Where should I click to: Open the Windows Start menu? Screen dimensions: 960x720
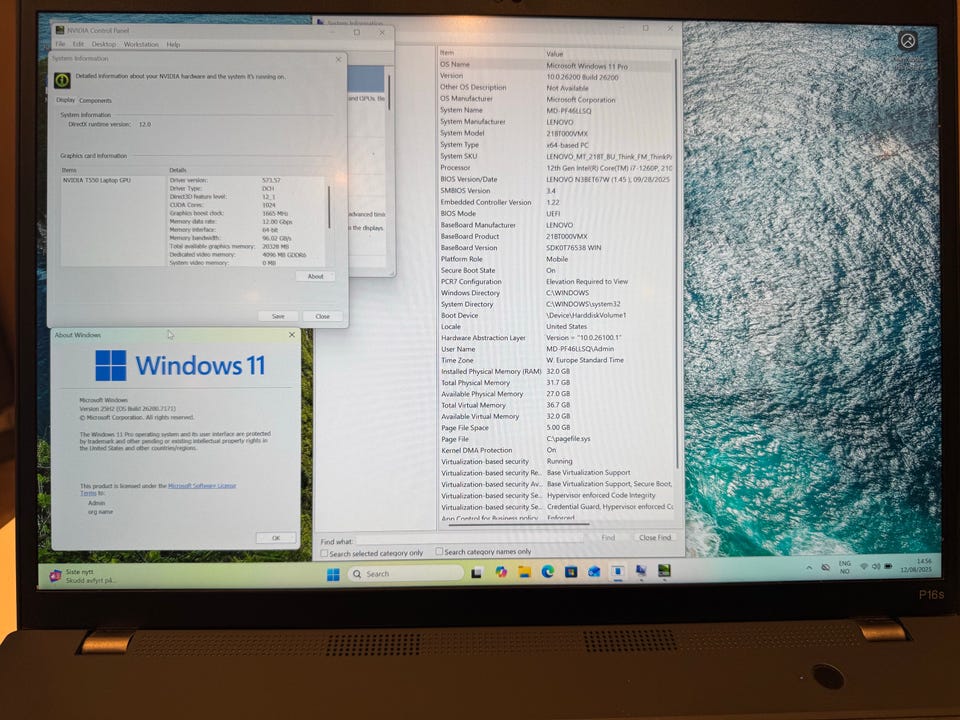(x=333, y=574)
